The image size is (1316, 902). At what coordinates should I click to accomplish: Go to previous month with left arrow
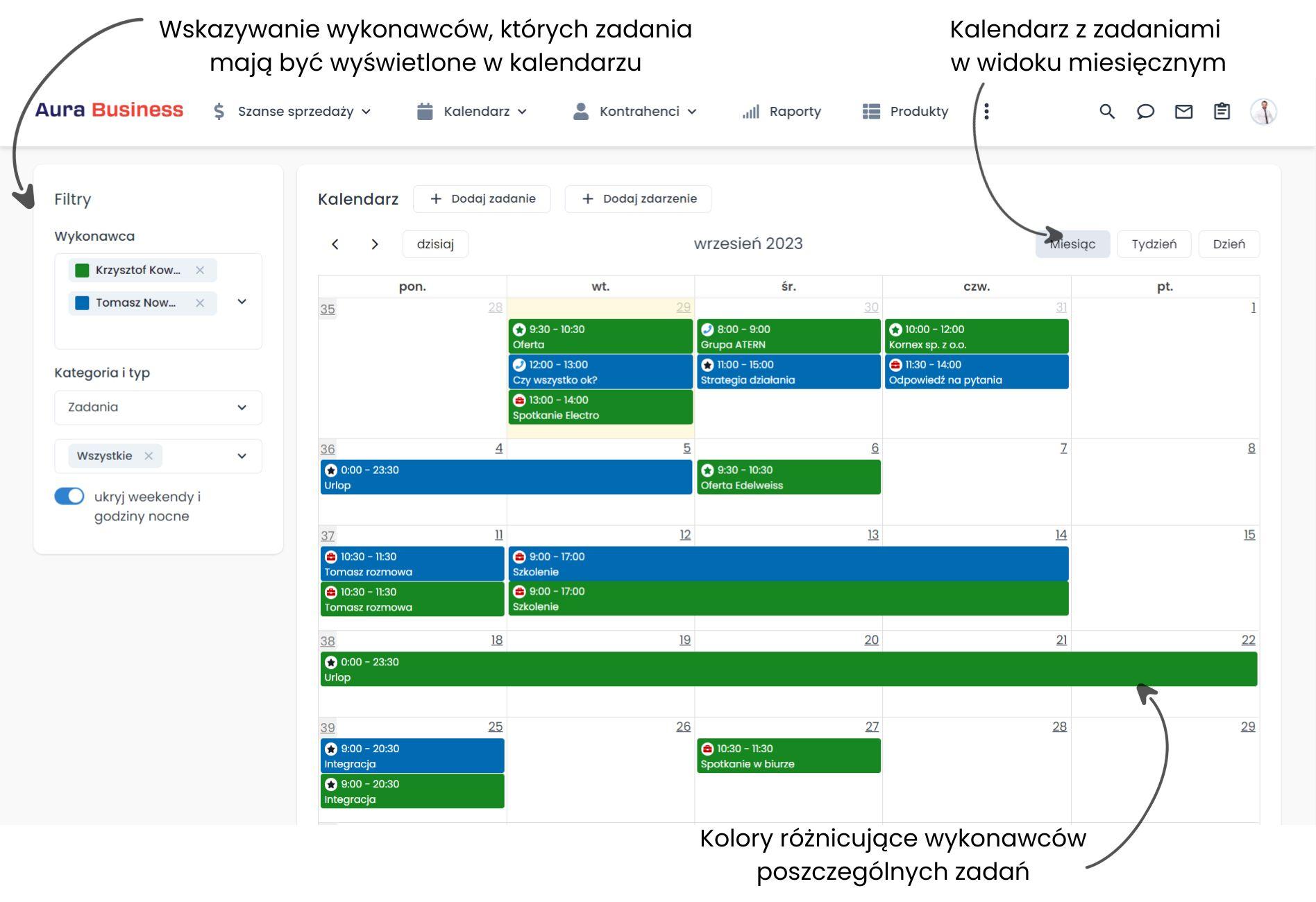coord(335,244)
